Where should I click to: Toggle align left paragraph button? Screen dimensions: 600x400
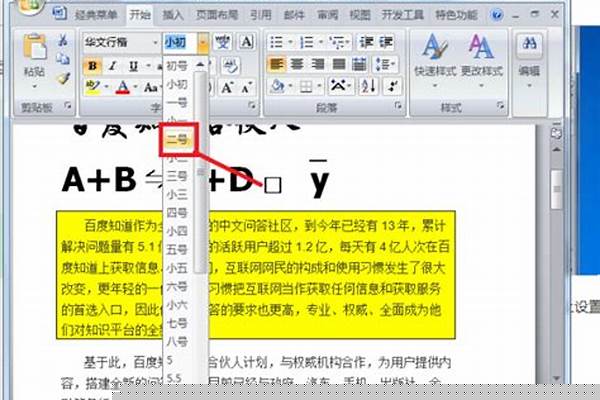[276, 65]
